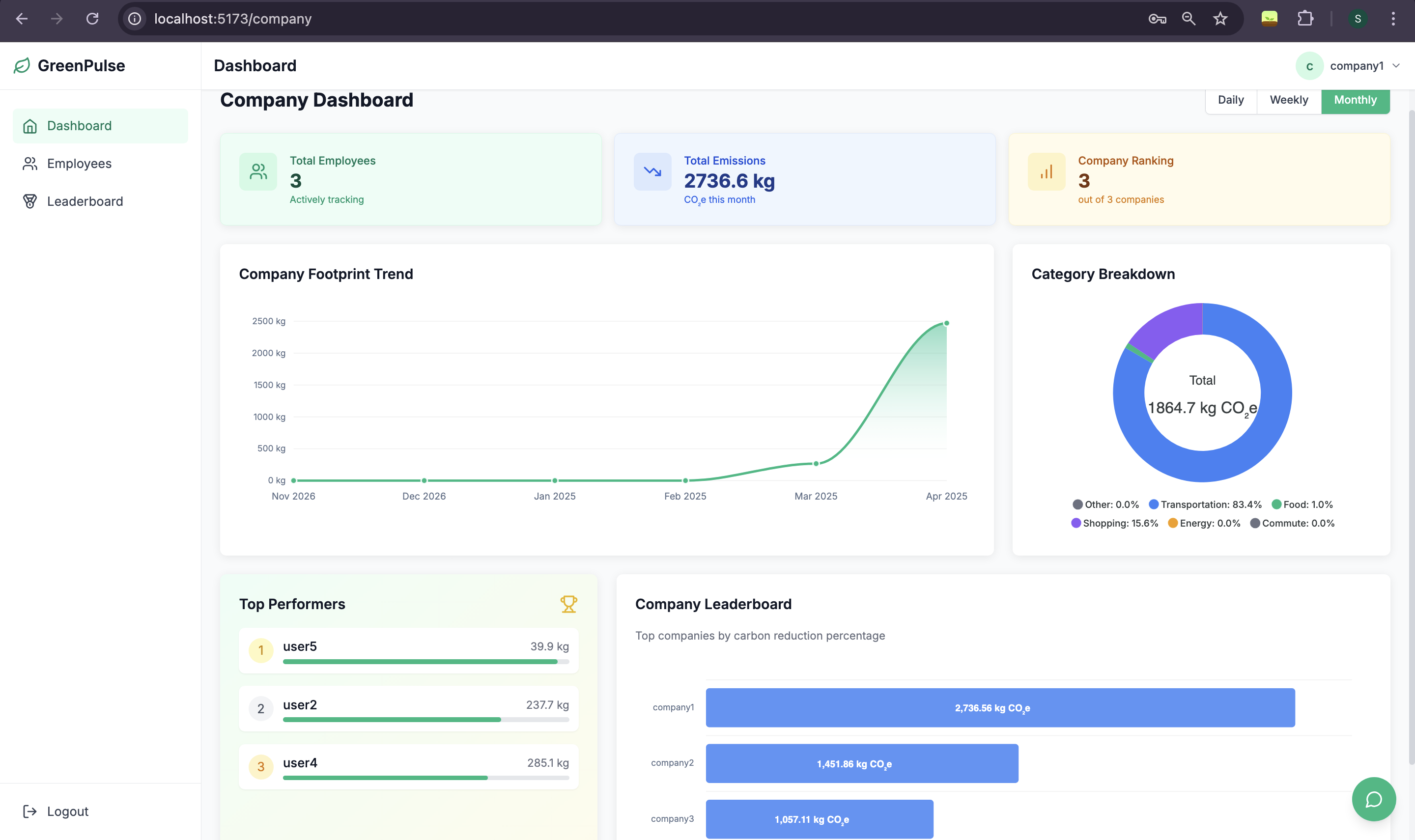Viewport: 1415px width, 840px height.
Task: Click the Top Performers trophy icon
Action: (568, 604)
